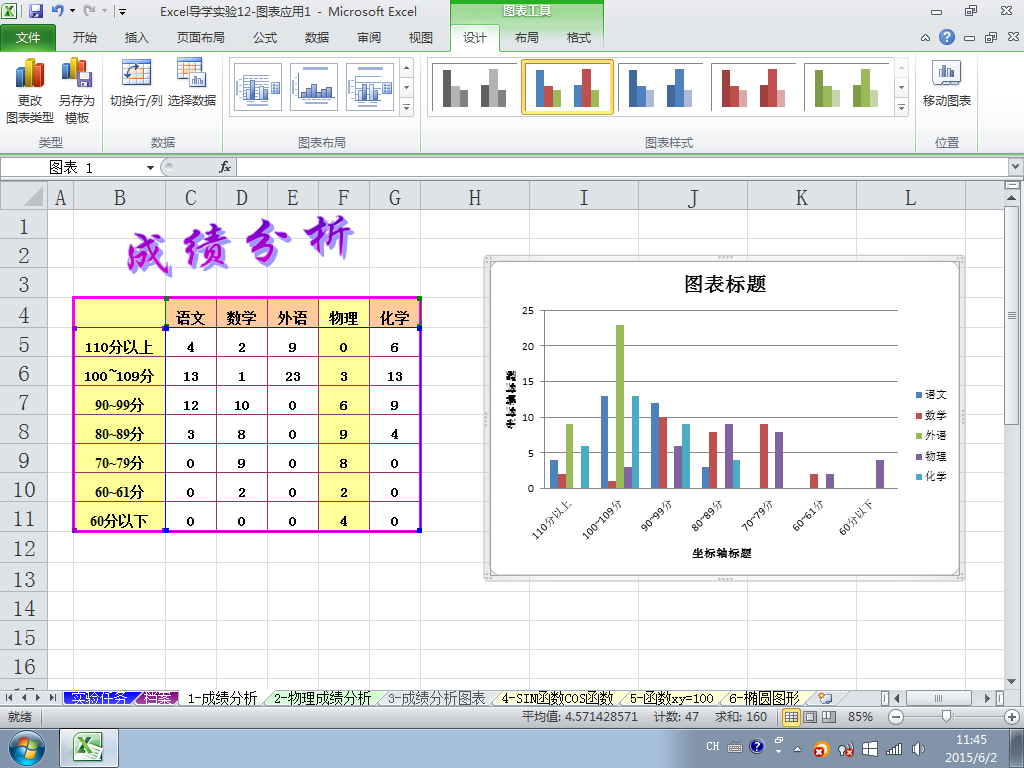Customize the Quick Access Toolbar dropdown

coord(122,12)
